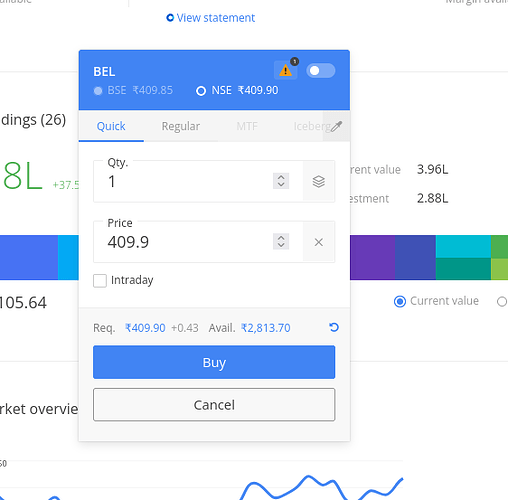Toggle the buy/sell switch in header
Image resolution: width=508 pixels, height=500 pixels.
pyautogui.click(x=321, y=71)
